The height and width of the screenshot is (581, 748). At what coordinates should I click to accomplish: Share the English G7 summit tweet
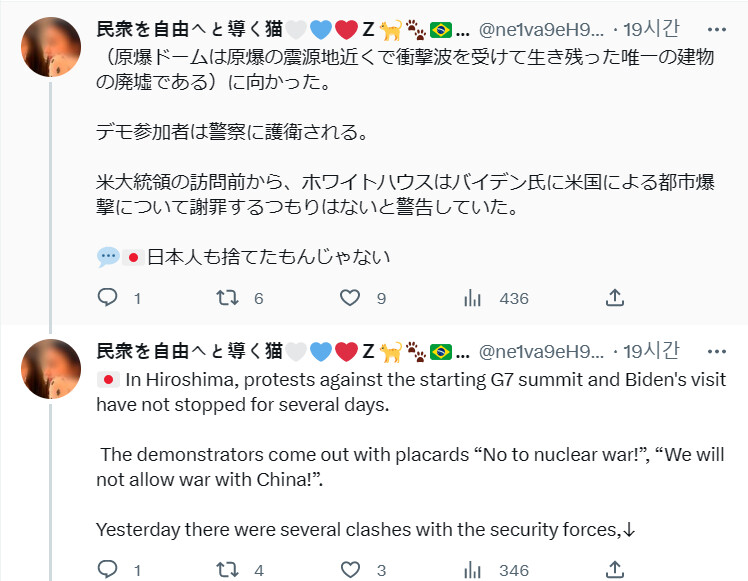[616, 570]
